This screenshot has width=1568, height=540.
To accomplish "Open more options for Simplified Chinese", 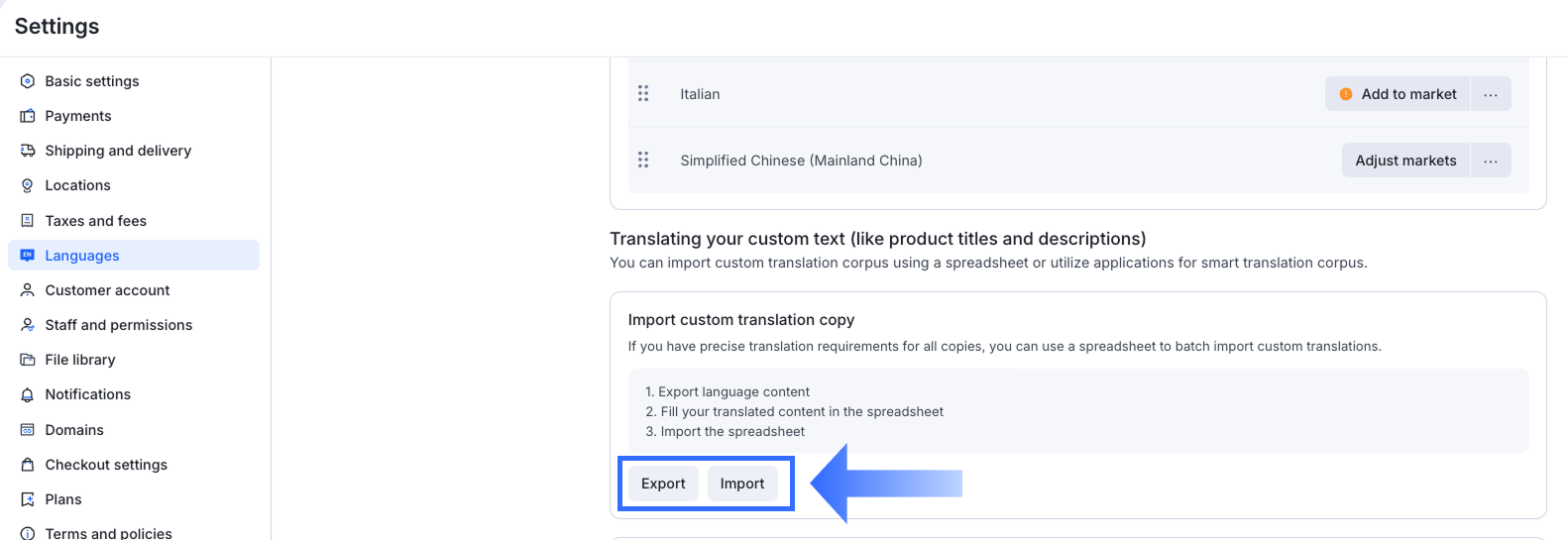I will click(x=1491, y=161).
